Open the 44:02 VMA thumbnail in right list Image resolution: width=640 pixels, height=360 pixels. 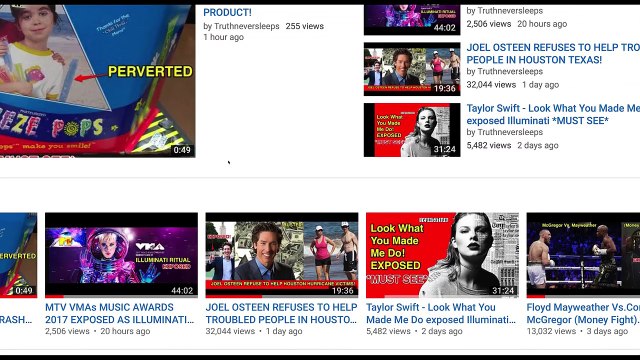click(x=412, y=20)
